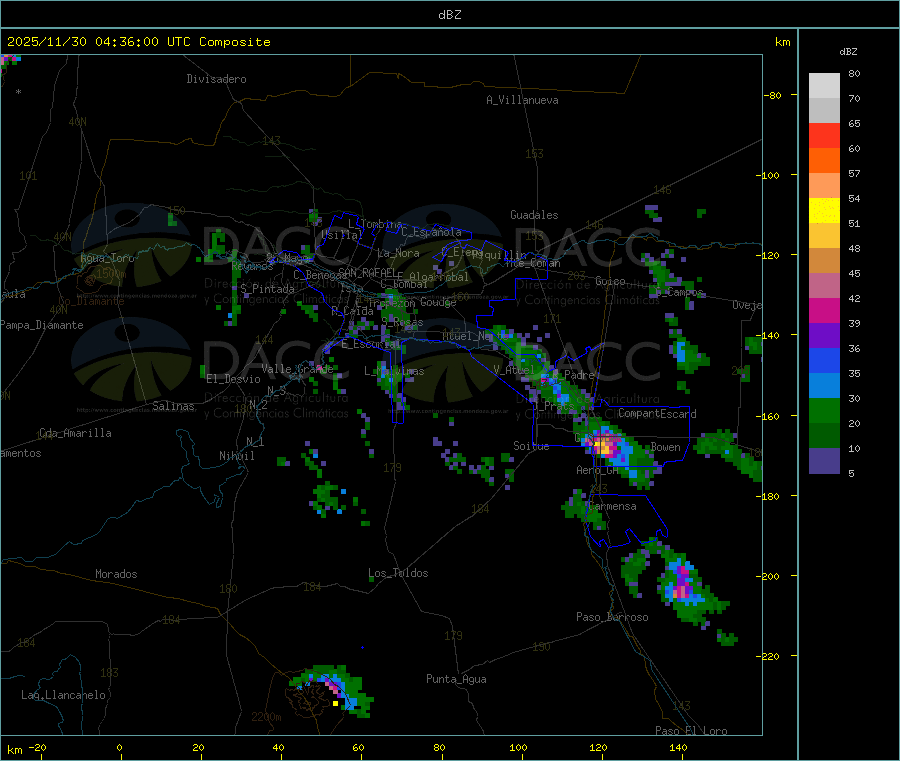The height and width of the screenshot is (761, 900).
Task: Pick the green 20-30 dBZ legend swatch
Action: click(x=824, y=410)
